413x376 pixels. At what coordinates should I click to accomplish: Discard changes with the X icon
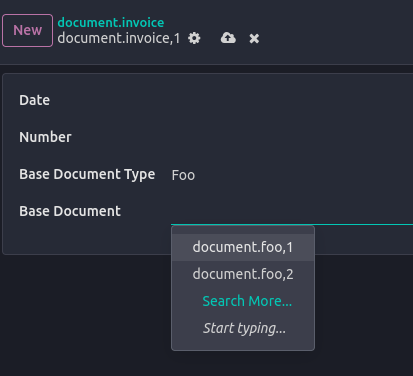pyautogui.click(x=254, y=39)
